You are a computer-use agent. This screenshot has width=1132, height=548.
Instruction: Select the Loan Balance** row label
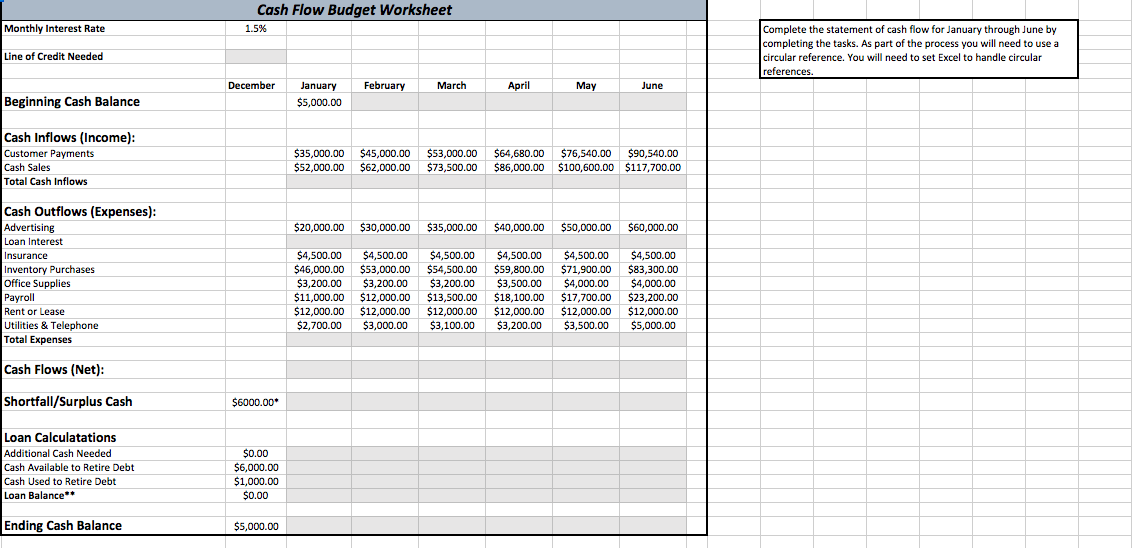coord(40,495)
